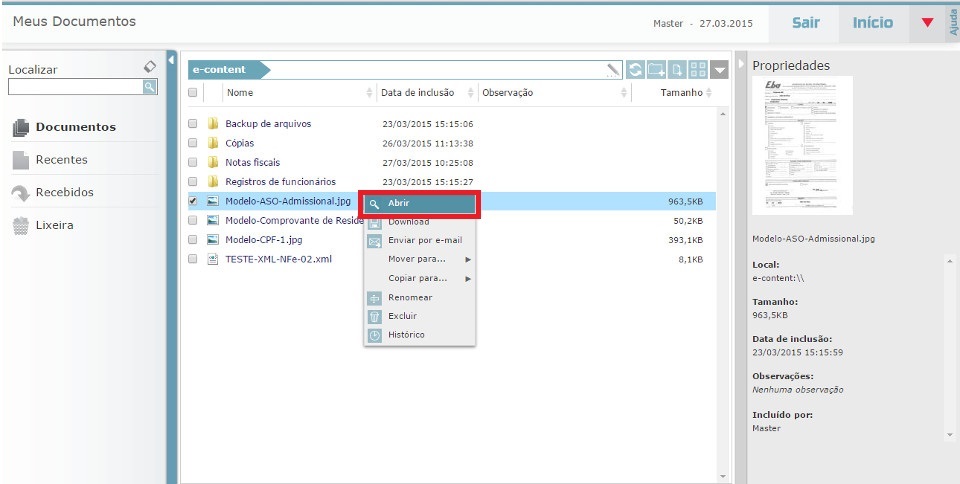Open the toolbar's gray dropdown arrow
The image size is (960, 484).
720,70
